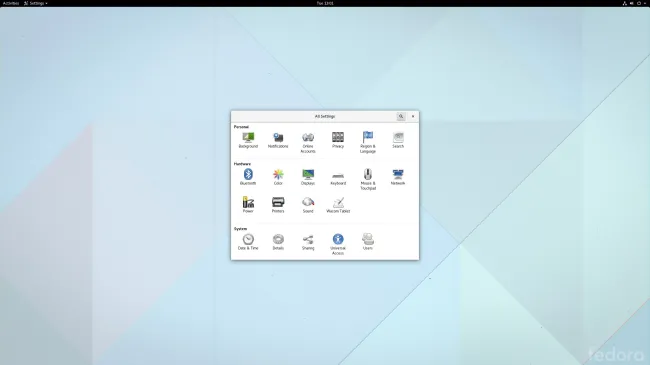Open the Details settings panel
Viewport: 650px width, 365px height.
[x=278, y=242]
